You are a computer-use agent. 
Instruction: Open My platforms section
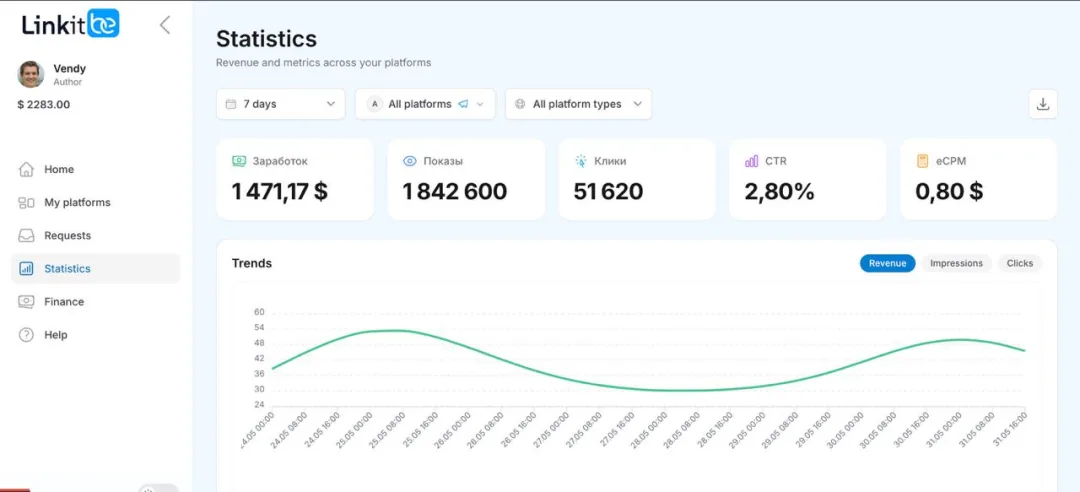[95, 203]
